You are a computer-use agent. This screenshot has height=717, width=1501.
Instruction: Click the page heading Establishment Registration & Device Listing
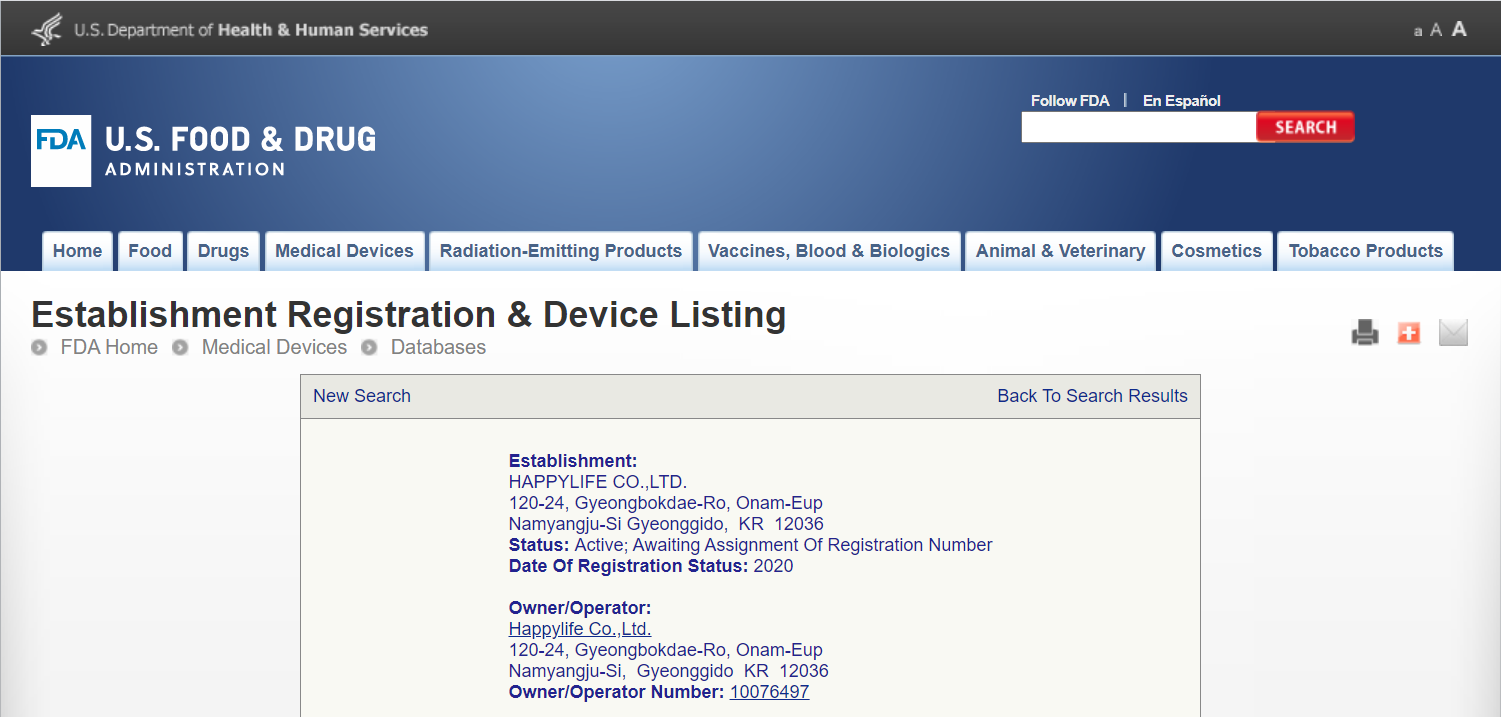[x=409, y=314]
